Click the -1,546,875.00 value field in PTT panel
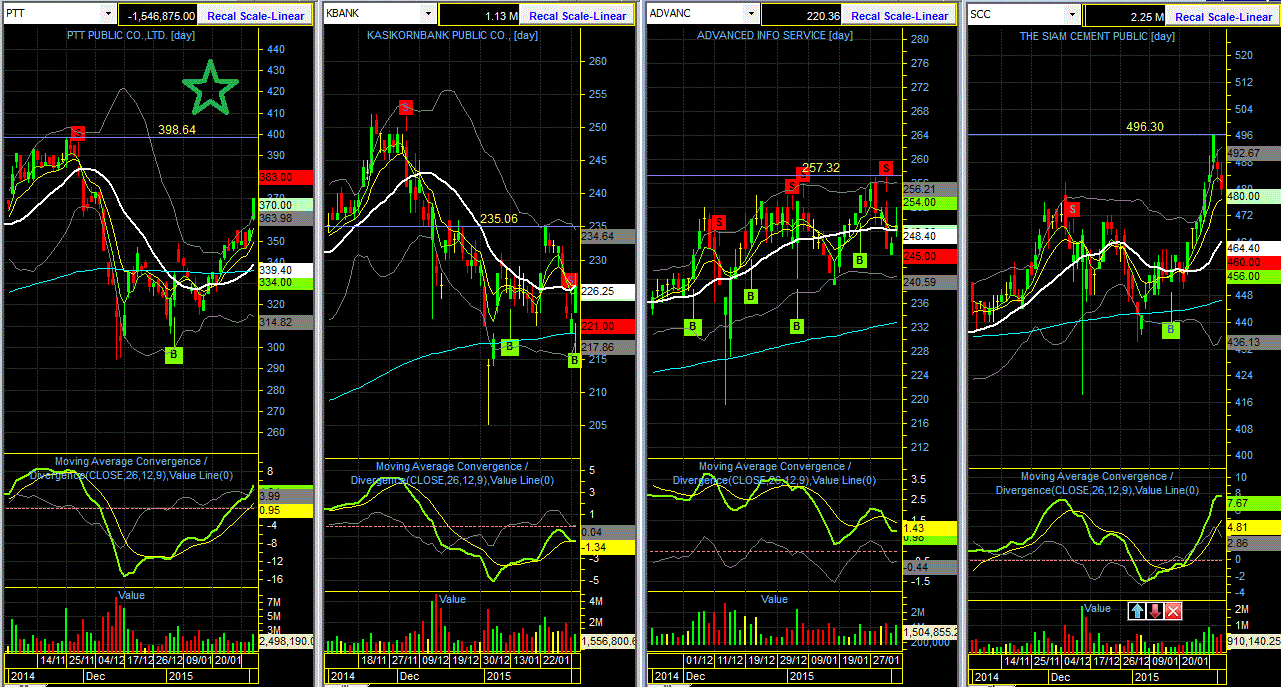Image resolution: width=1281 pixels, height=687 pixels. tap(157, 16)
